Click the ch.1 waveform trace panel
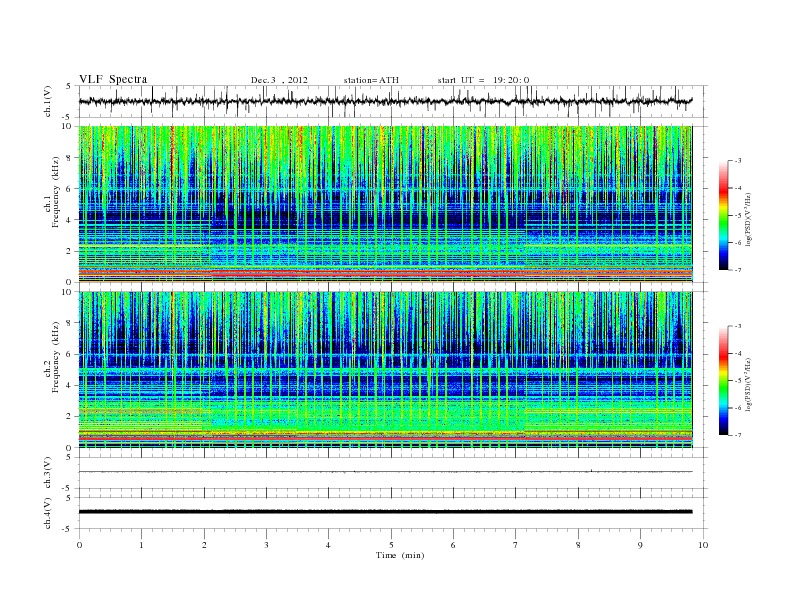The image size is (792, 612). pos(393,101)
